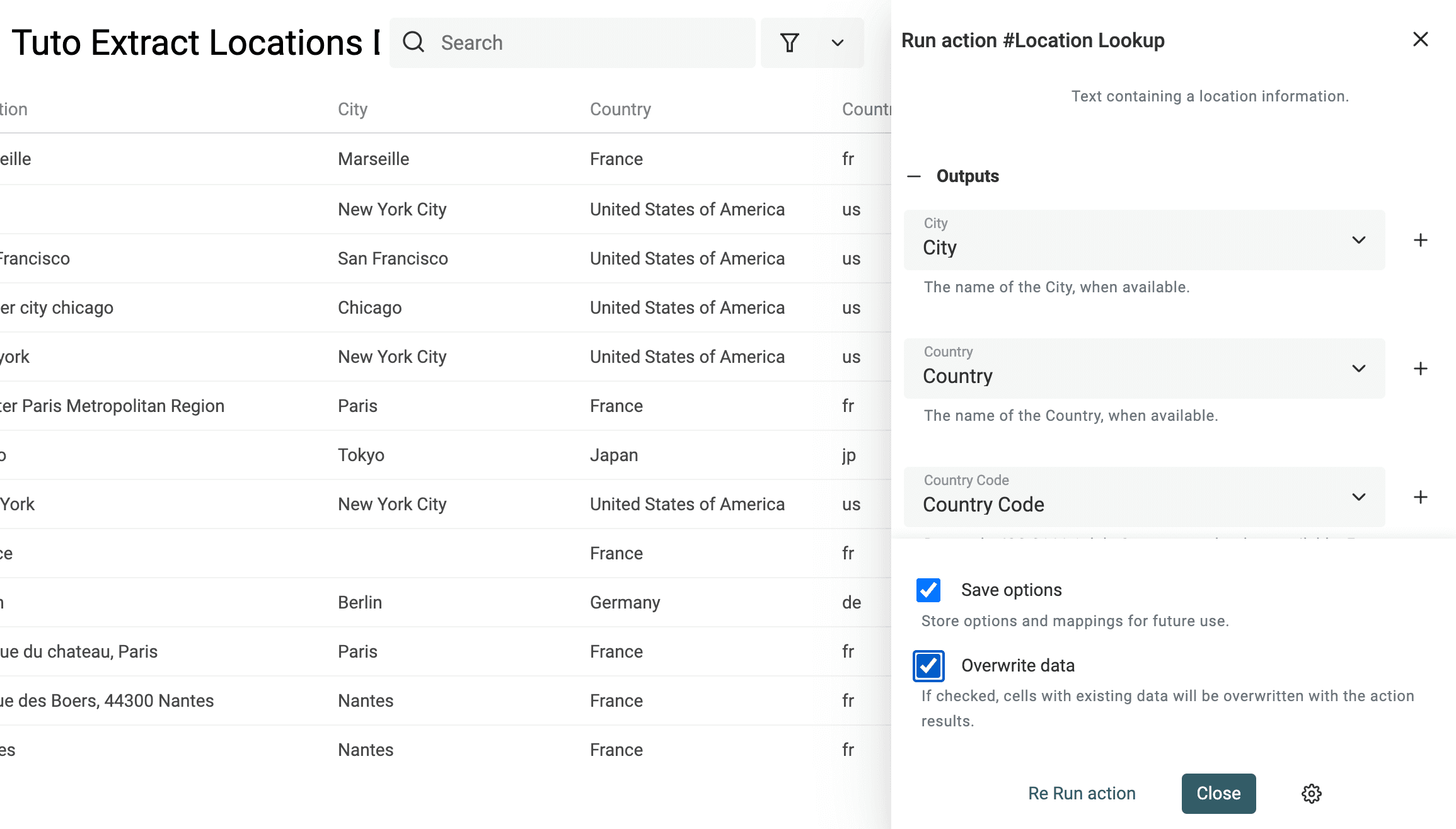Click the search magnifier icon
The height and width of the screenshot is (829, 1456).
pyautogui.click(x=413, y=42)
